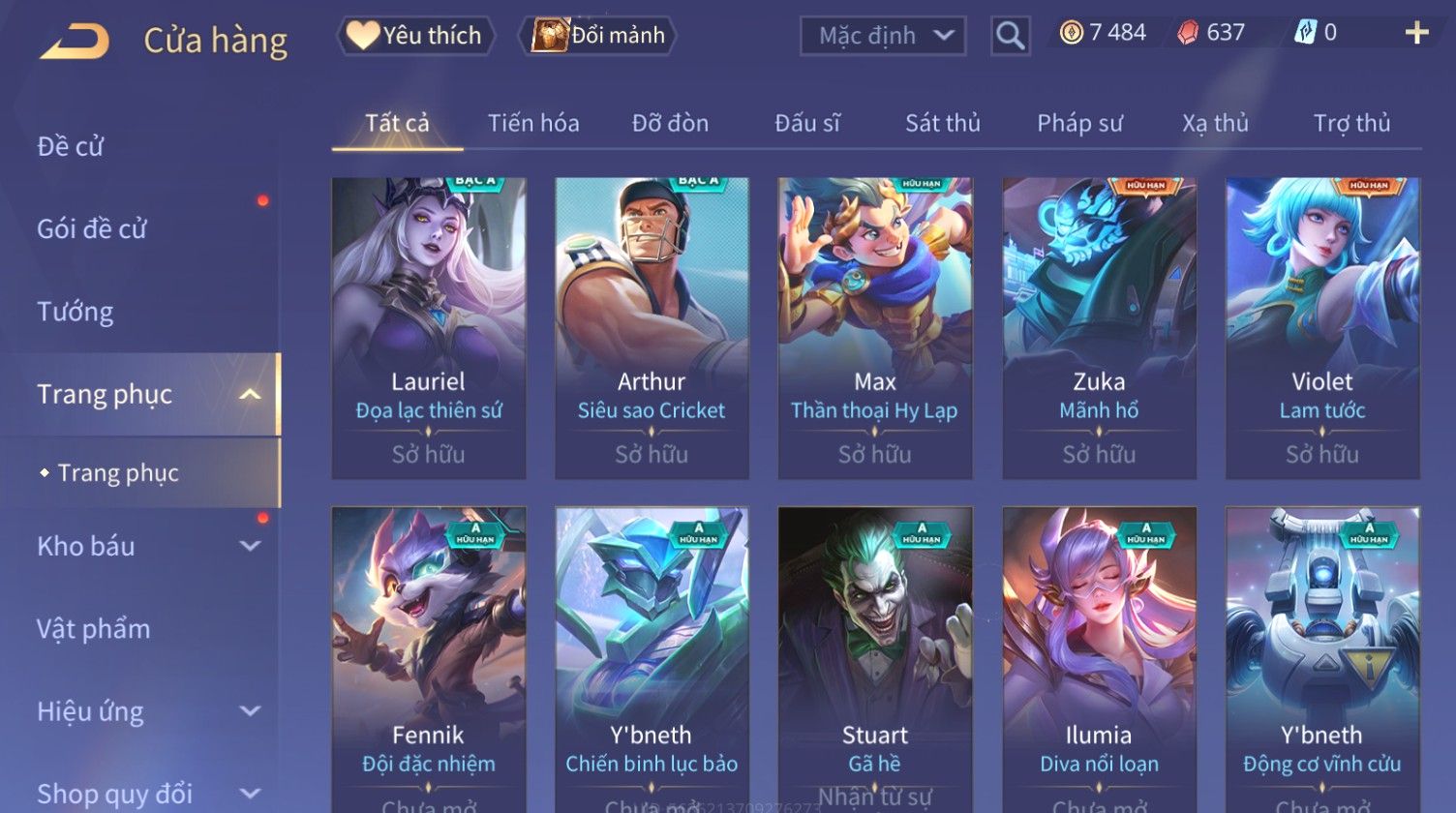The image size is (1456, 813).
Task: Switch to the Pháp sư tab
Action: tap(1079, 123)
